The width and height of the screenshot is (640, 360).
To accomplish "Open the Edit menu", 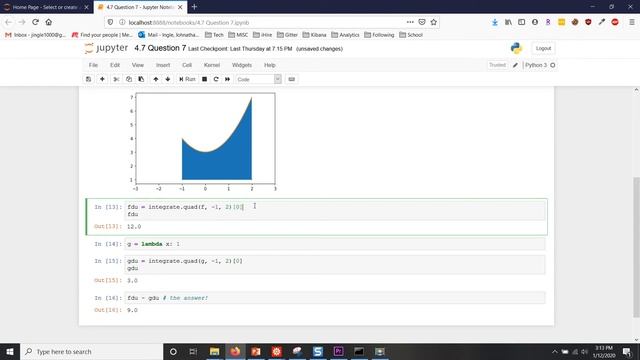I will pyautogui.click(x=115, y=65).
